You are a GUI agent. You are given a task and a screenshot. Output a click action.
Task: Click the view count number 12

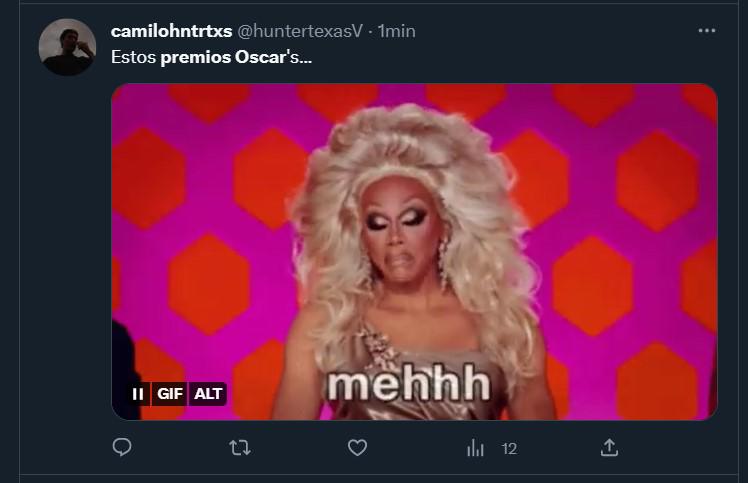click(x=509, y=449)
